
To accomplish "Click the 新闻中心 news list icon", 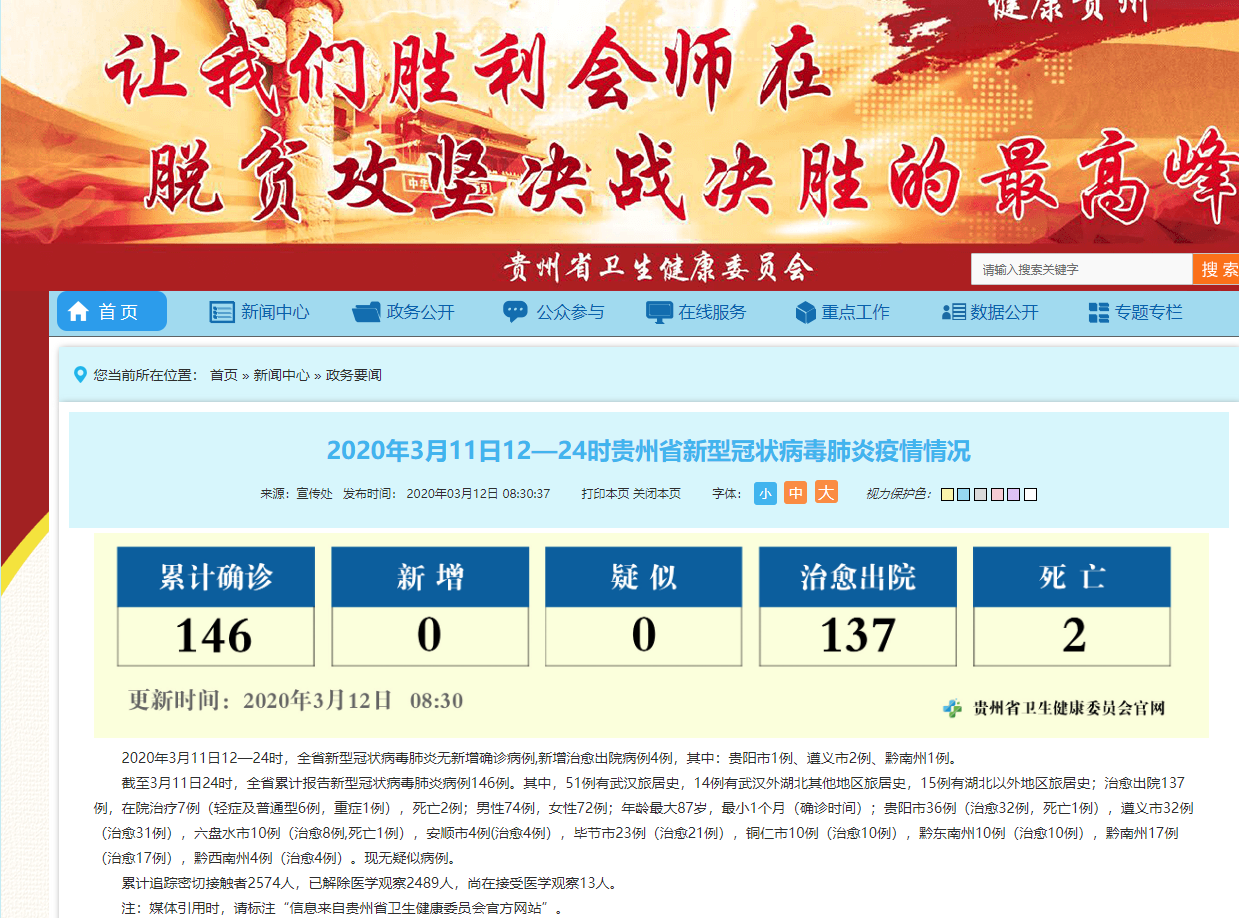I will tap(221, 312).
